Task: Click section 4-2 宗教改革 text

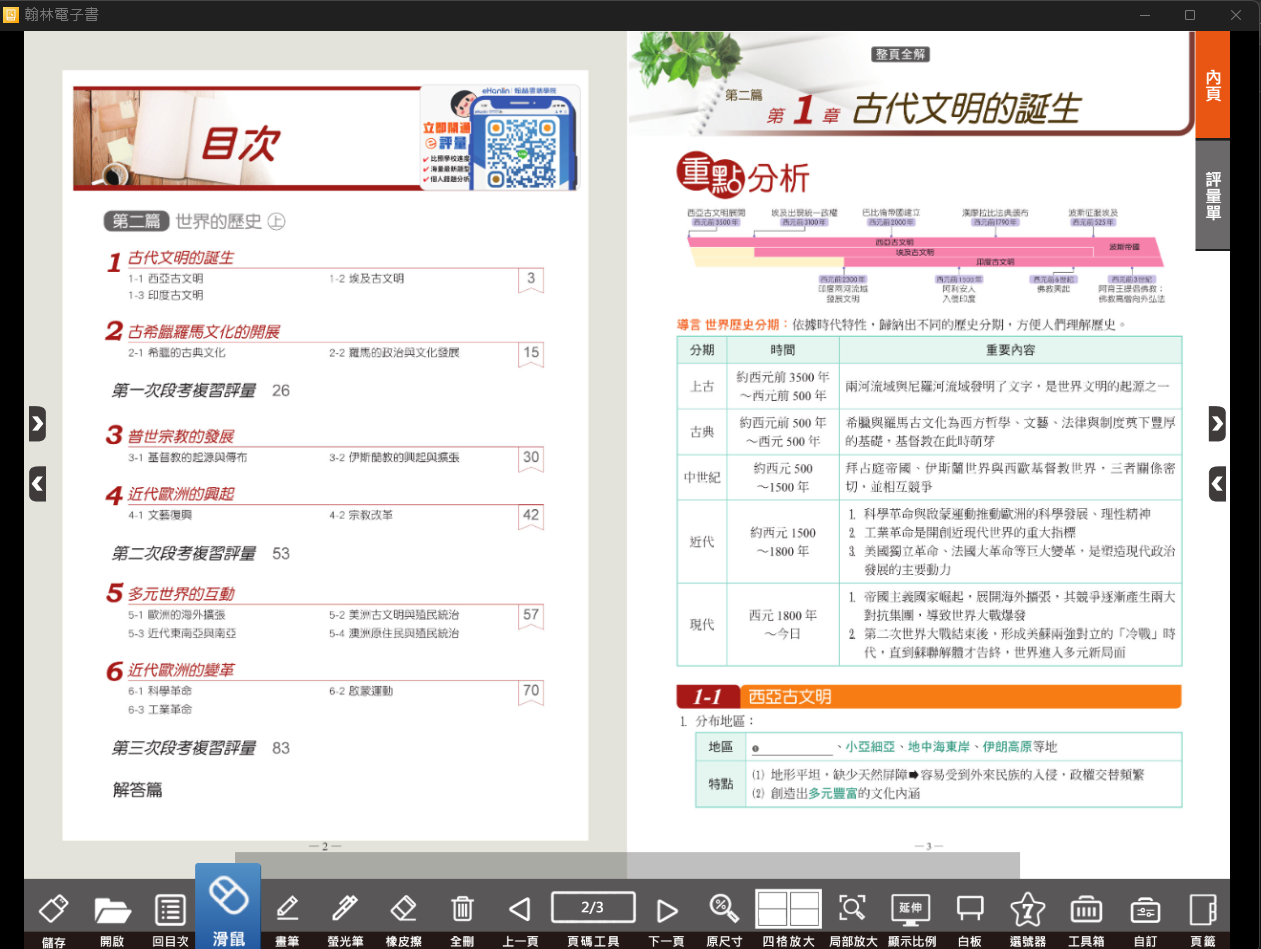Action: pos(360,515)
